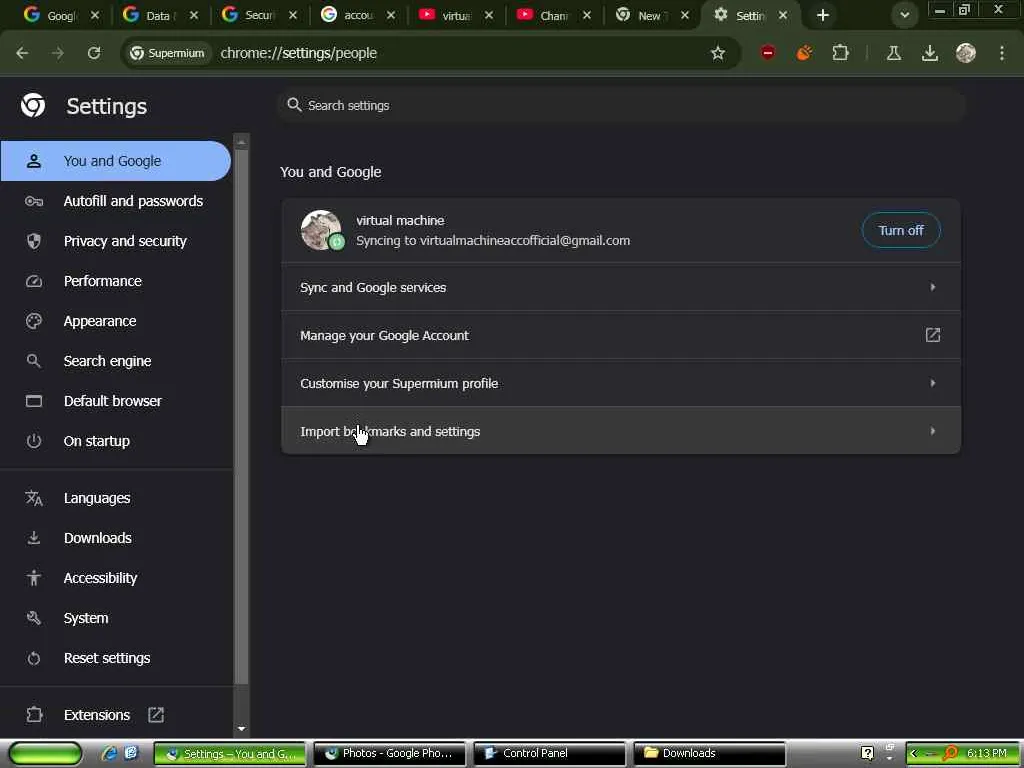
Task: Open the flask experiments icon
Action: 893,53
